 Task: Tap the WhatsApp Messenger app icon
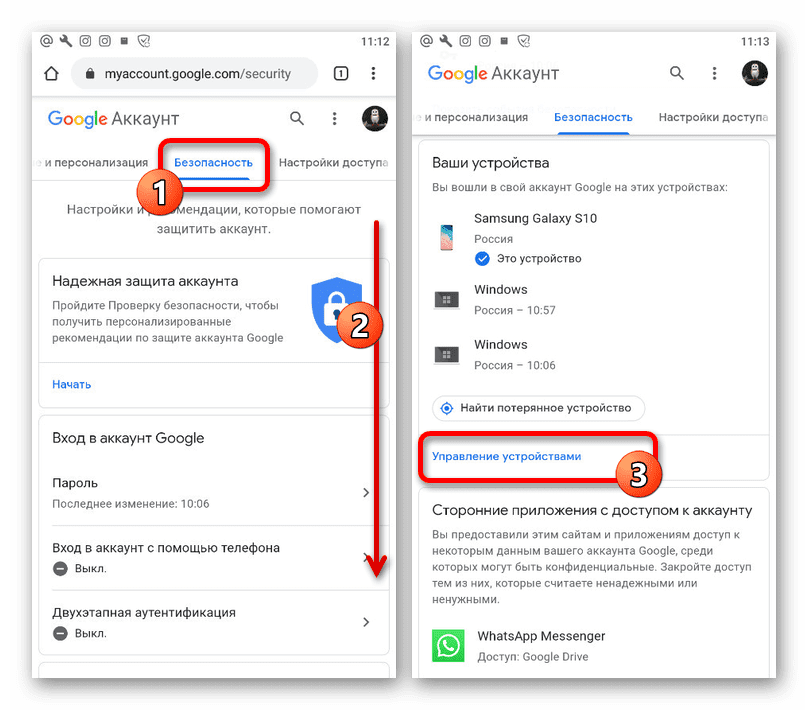(448, 646)
